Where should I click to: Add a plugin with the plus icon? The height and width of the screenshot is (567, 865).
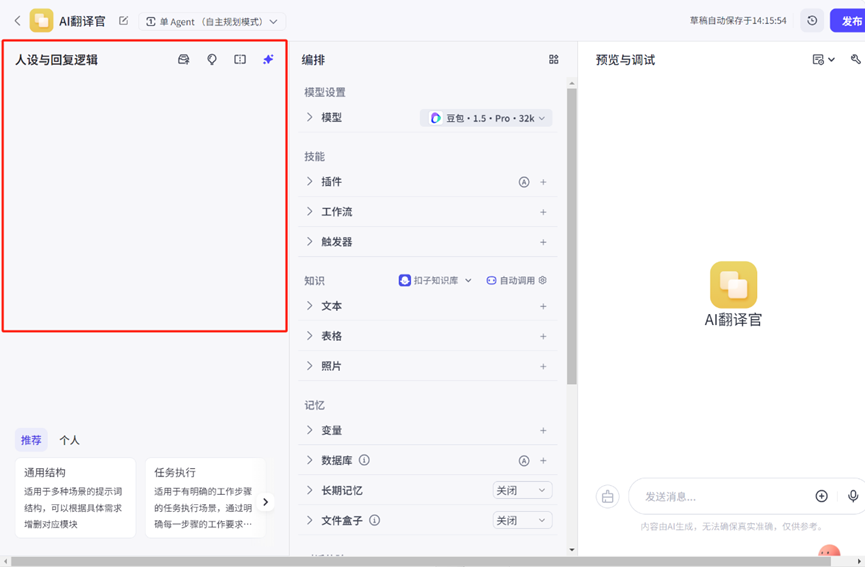543,182
